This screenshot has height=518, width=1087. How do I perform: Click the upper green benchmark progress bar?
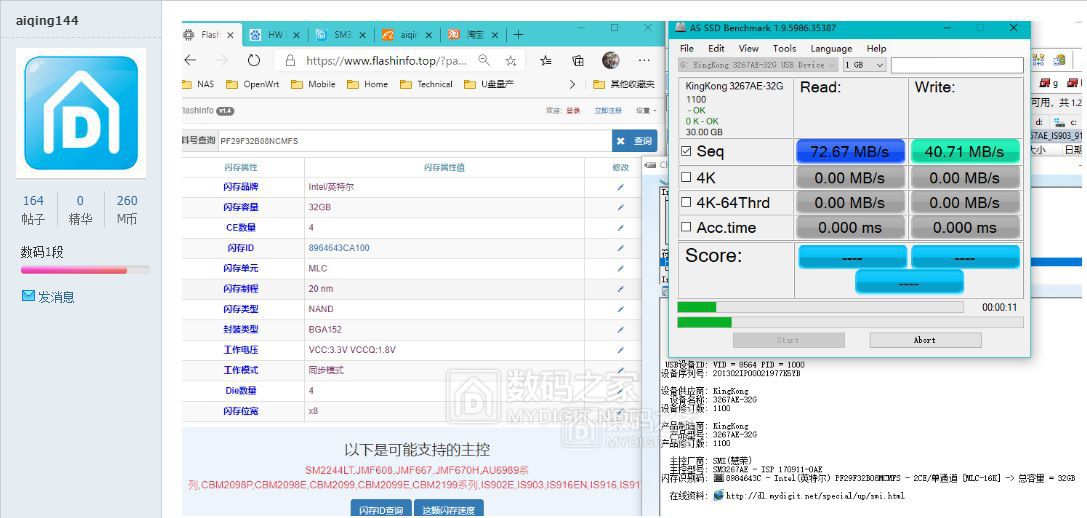click(x=819, y=307)
